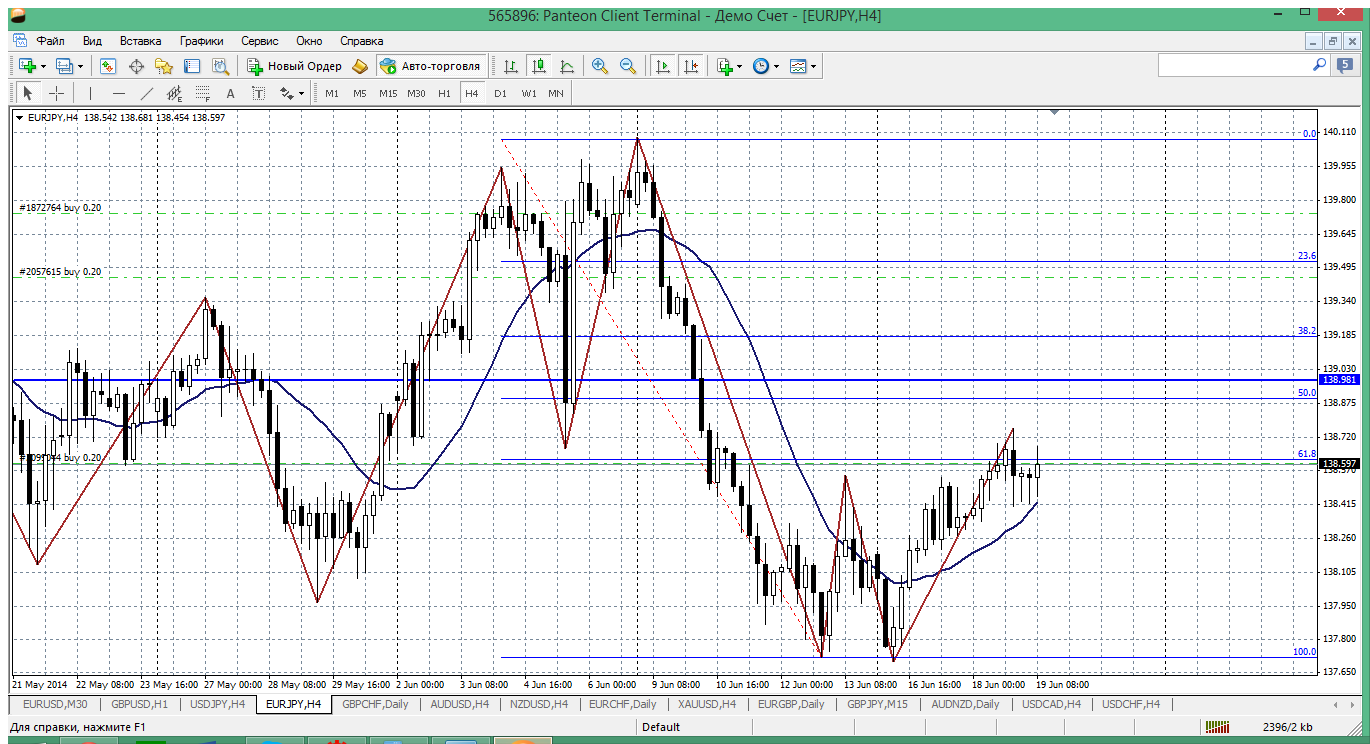Select the Crosshair cursor tool
Screen dimensions: 1370x744
pyautogui.click(x=57, y=93)
